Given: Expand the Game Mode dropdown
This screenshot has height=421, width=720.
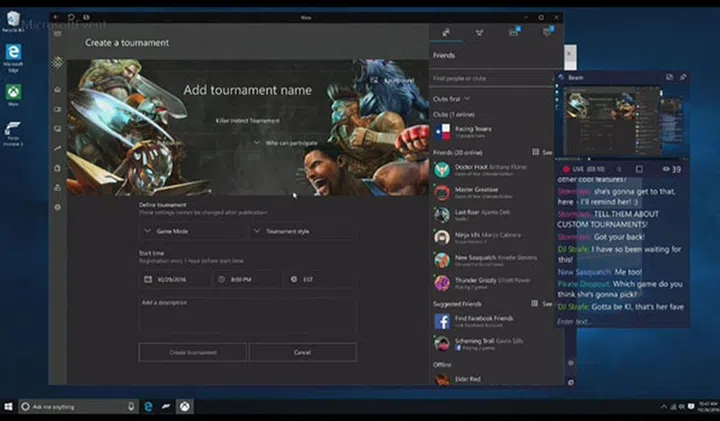Looking at the screenshot, I should click(x=192, y=231).
